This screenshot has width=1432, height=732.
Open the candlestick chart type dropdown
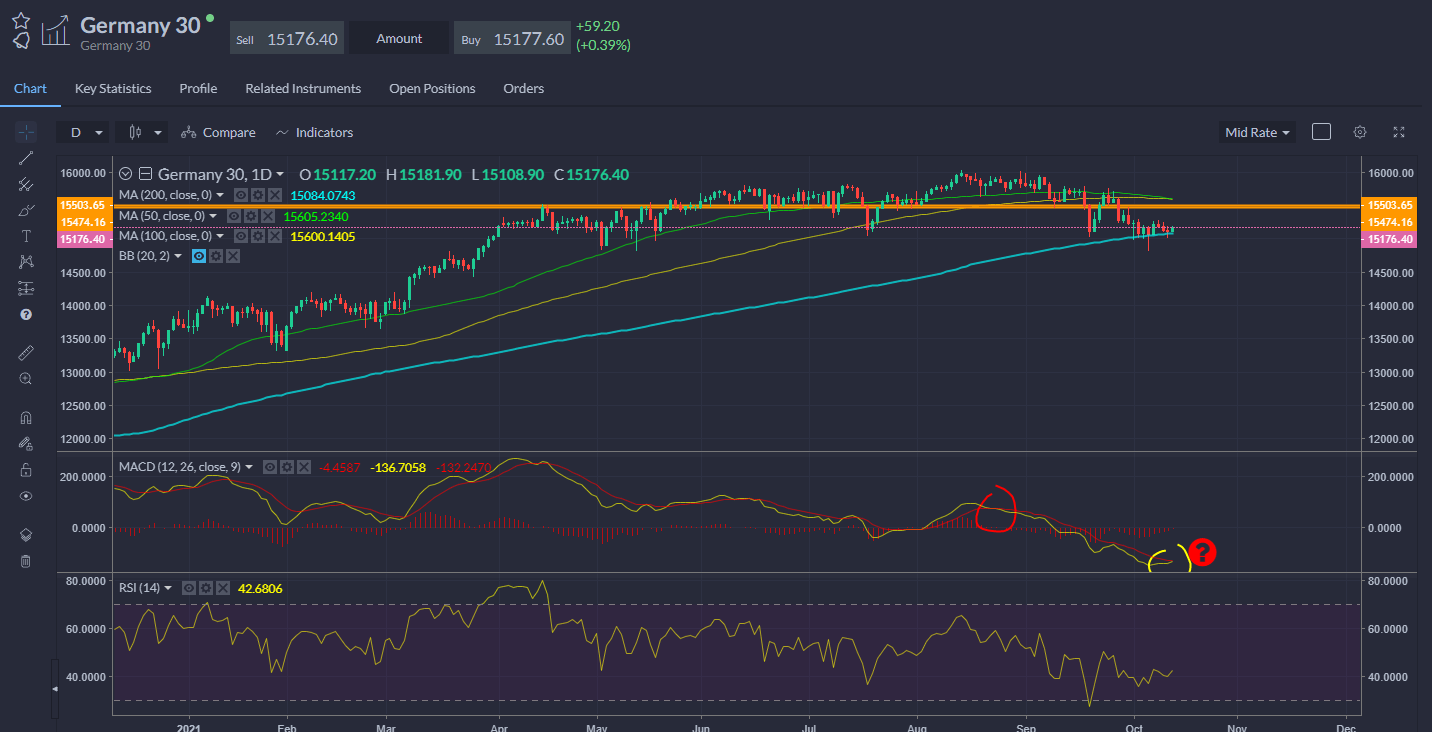pos(142,132)
